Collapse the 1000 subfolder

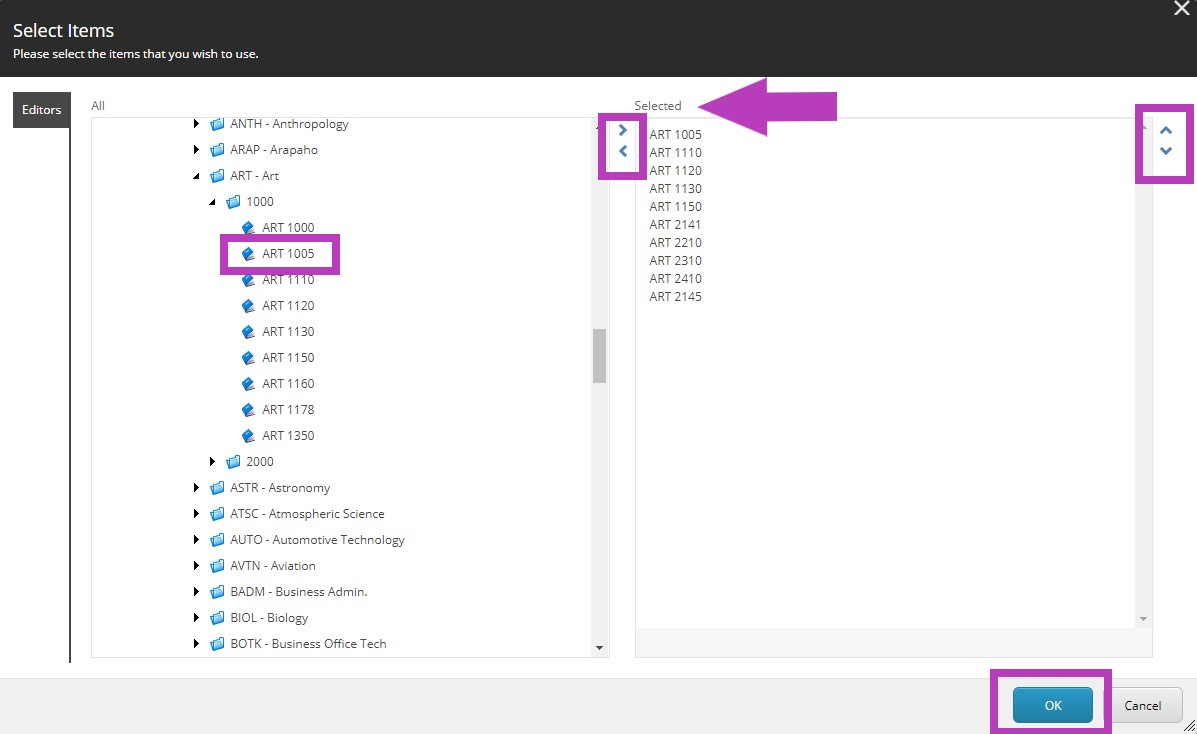tap(212, 202)
